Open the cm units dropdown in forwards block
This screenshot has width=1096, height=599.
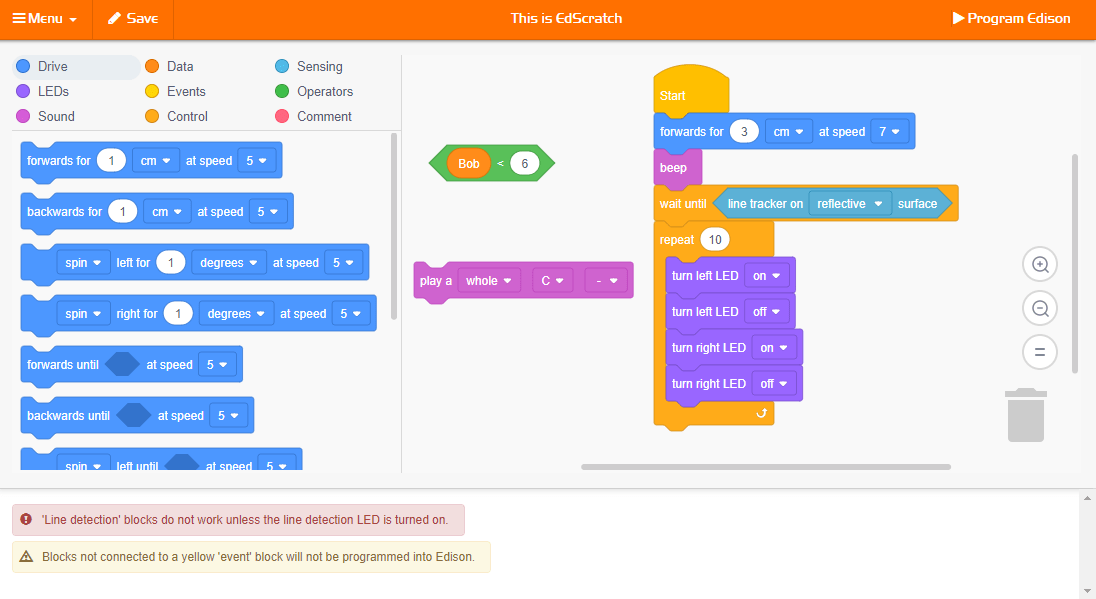788,131
